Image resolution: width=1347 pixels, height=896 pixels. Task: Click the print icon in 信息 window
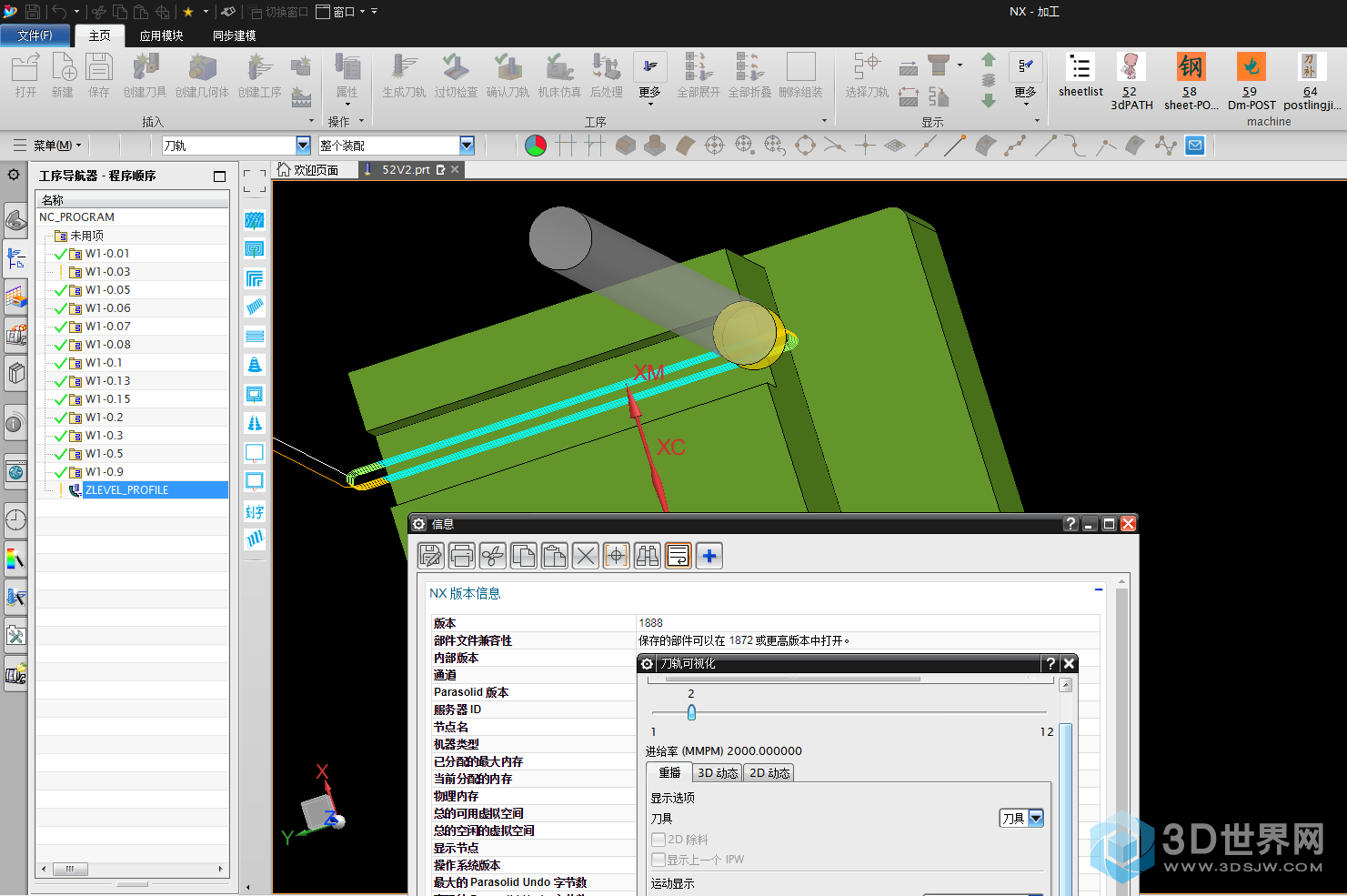coord(462,556)
